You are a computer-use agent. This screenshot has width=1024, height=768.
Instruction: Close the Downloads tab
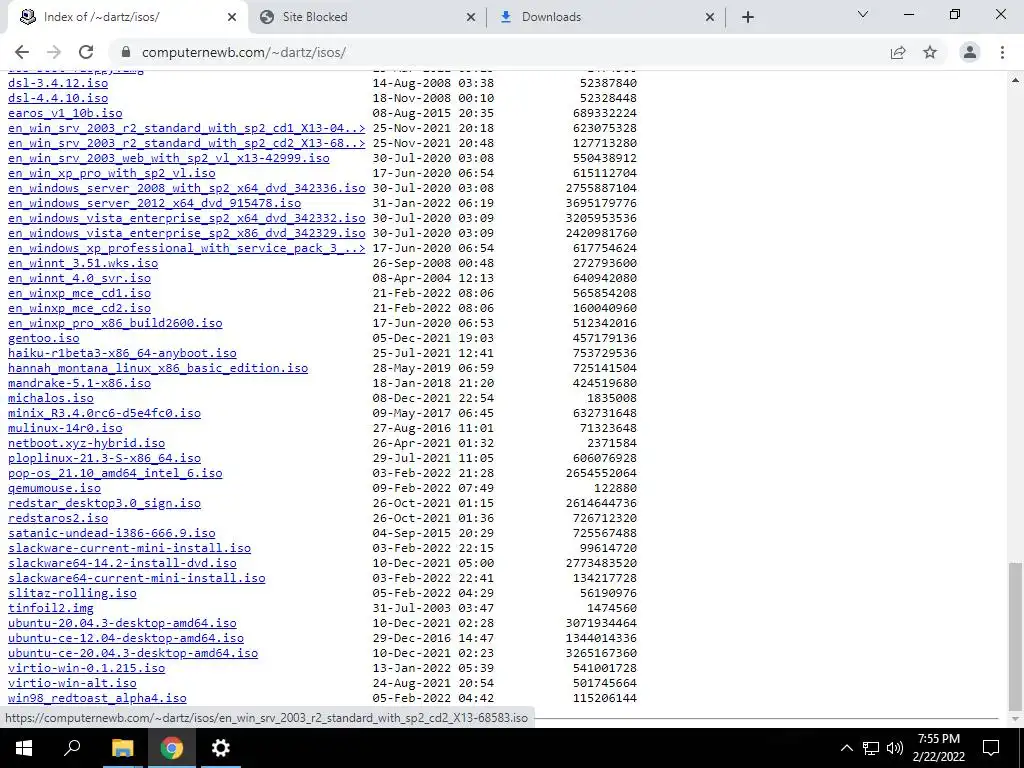click(x=710, y=18)
